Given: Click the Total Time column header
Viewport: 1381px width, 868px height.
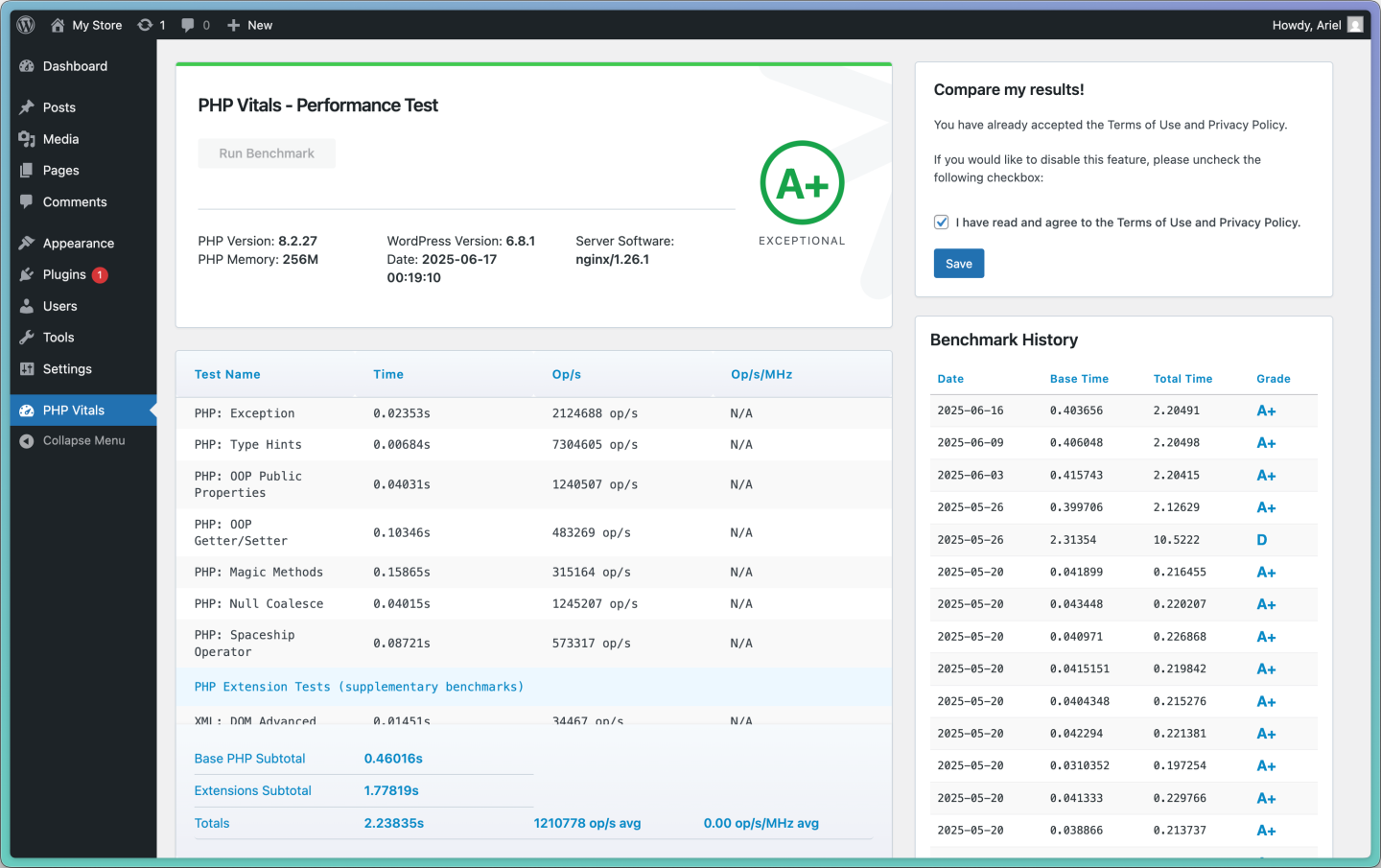Looking at the screenshot, I should click(x=1182, y=379).
